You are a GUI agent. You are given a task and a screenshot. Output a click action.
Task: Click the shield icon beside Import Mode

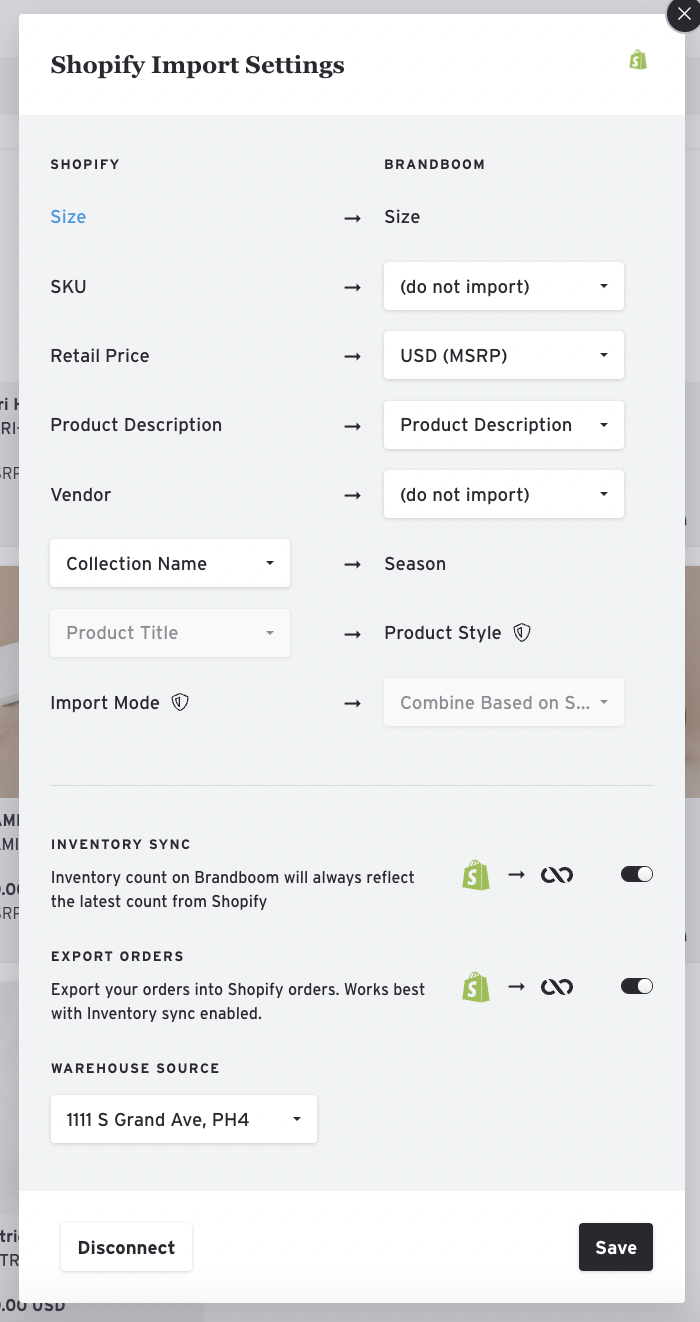pos(179,702)
